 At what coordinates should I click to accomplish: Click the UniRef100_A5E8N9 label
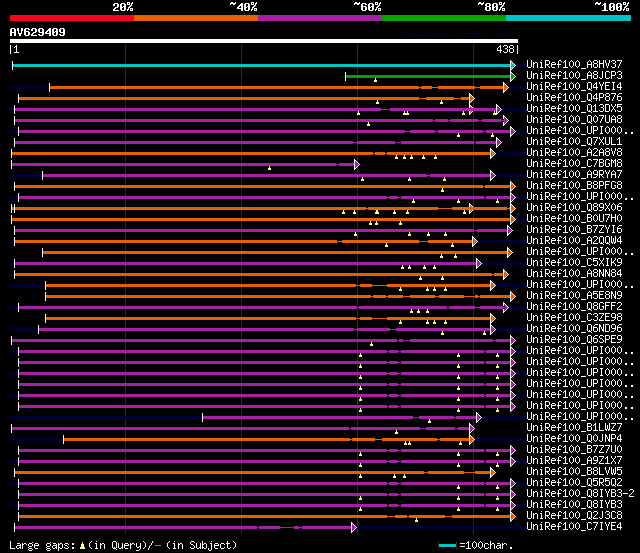574,295
